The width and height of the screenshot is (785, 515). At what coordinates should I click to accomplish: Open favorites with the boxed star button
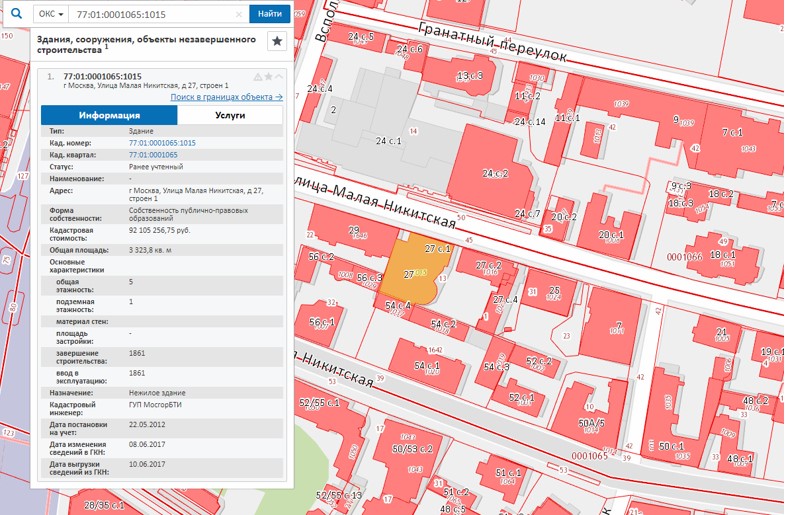tap(277, 41)
